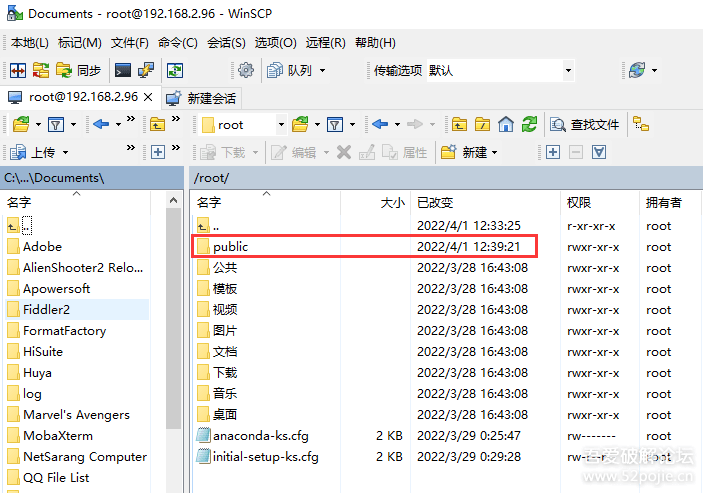Click the remote panel open directory icon
The height and width of the screenshot is (493, 703).
(x=300, y=124)
